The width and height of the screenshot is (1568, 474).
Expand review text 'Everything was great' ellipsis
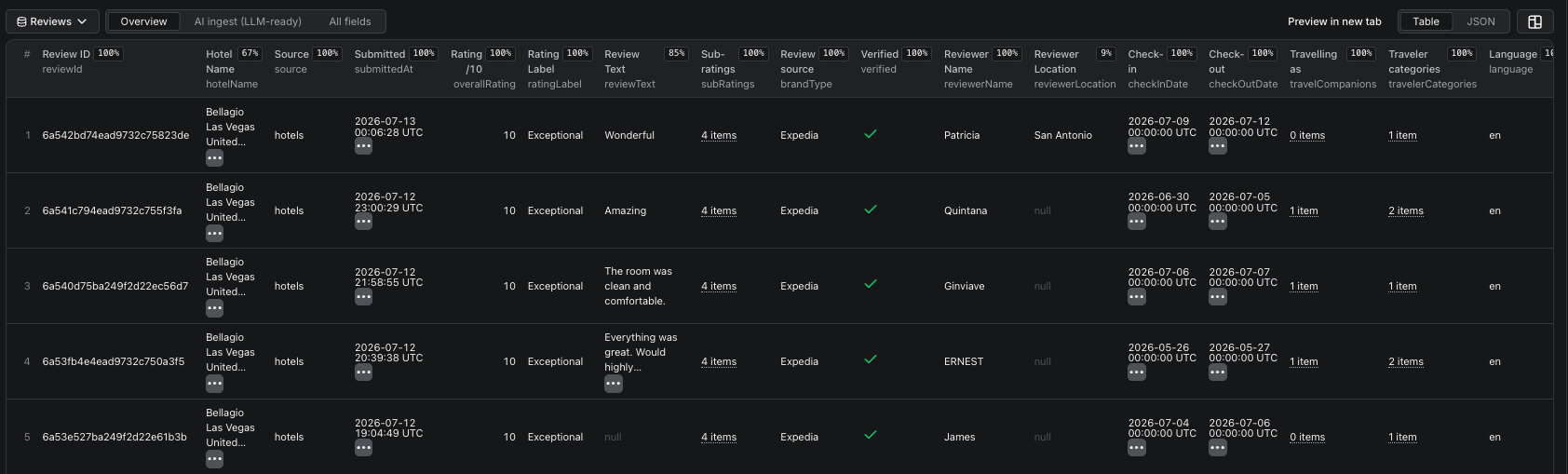(x=613, y=384)
